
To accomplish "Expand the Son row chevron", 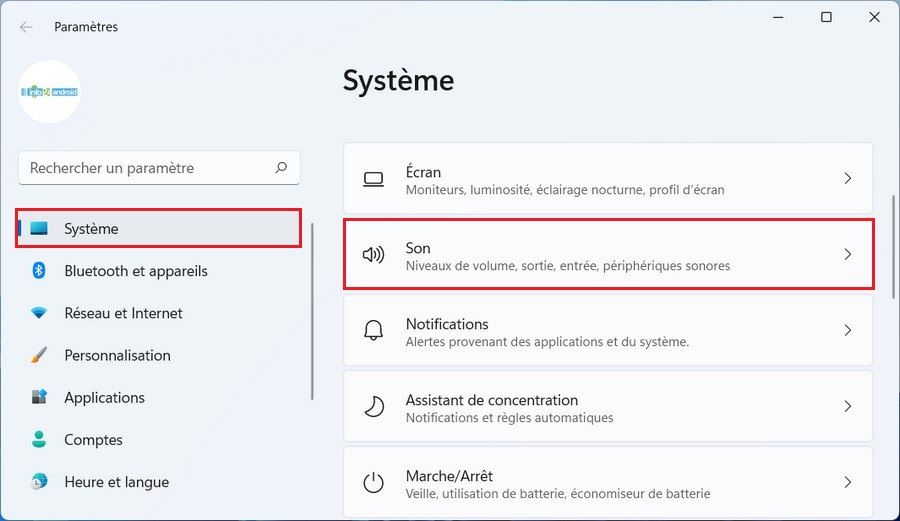I will click(848, 254).
